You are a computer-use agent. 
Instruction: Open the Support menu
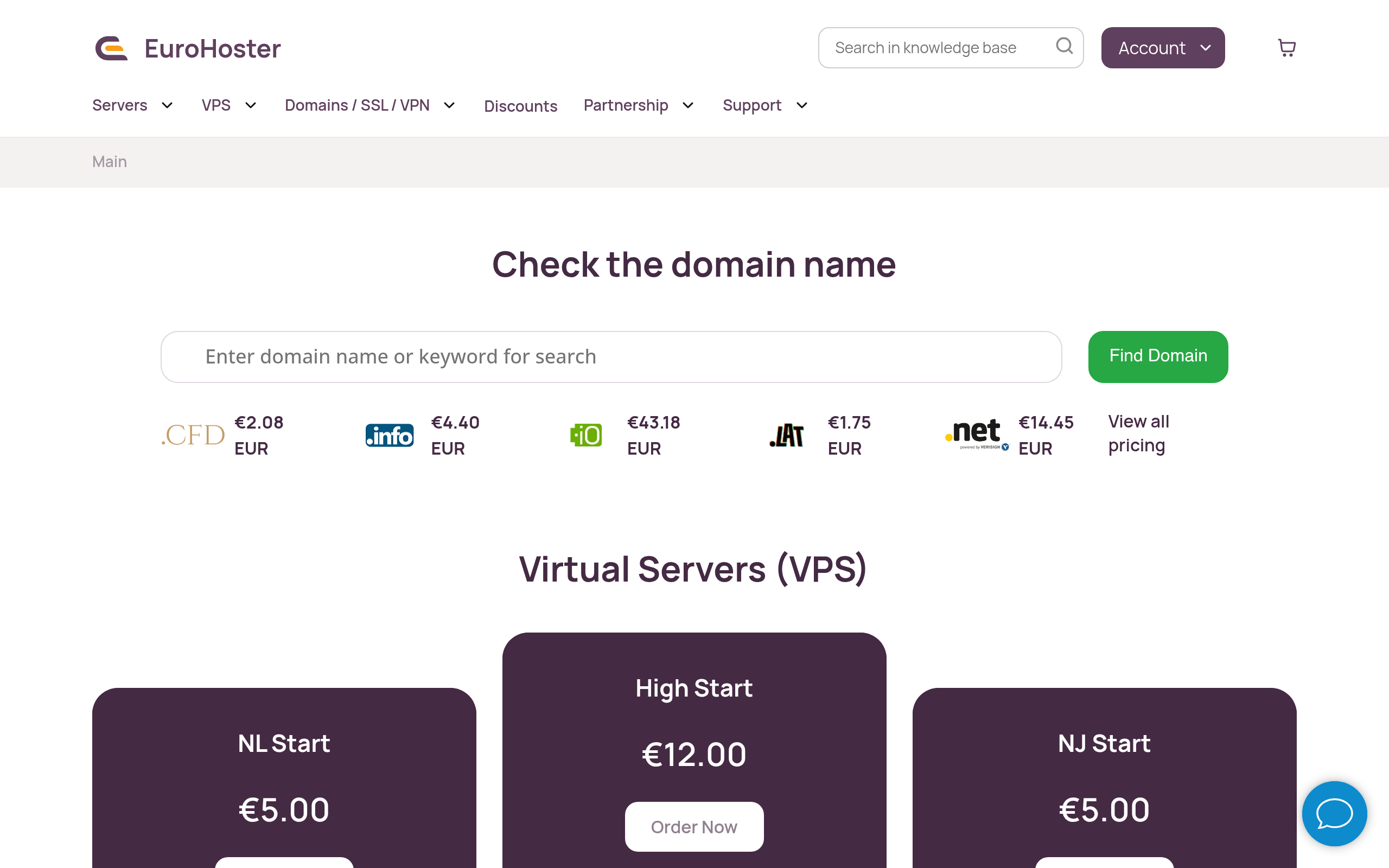752,105
